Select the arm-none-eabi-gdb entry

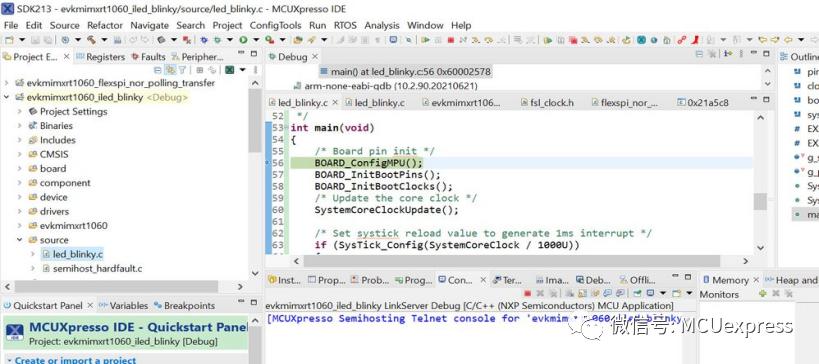385,86
